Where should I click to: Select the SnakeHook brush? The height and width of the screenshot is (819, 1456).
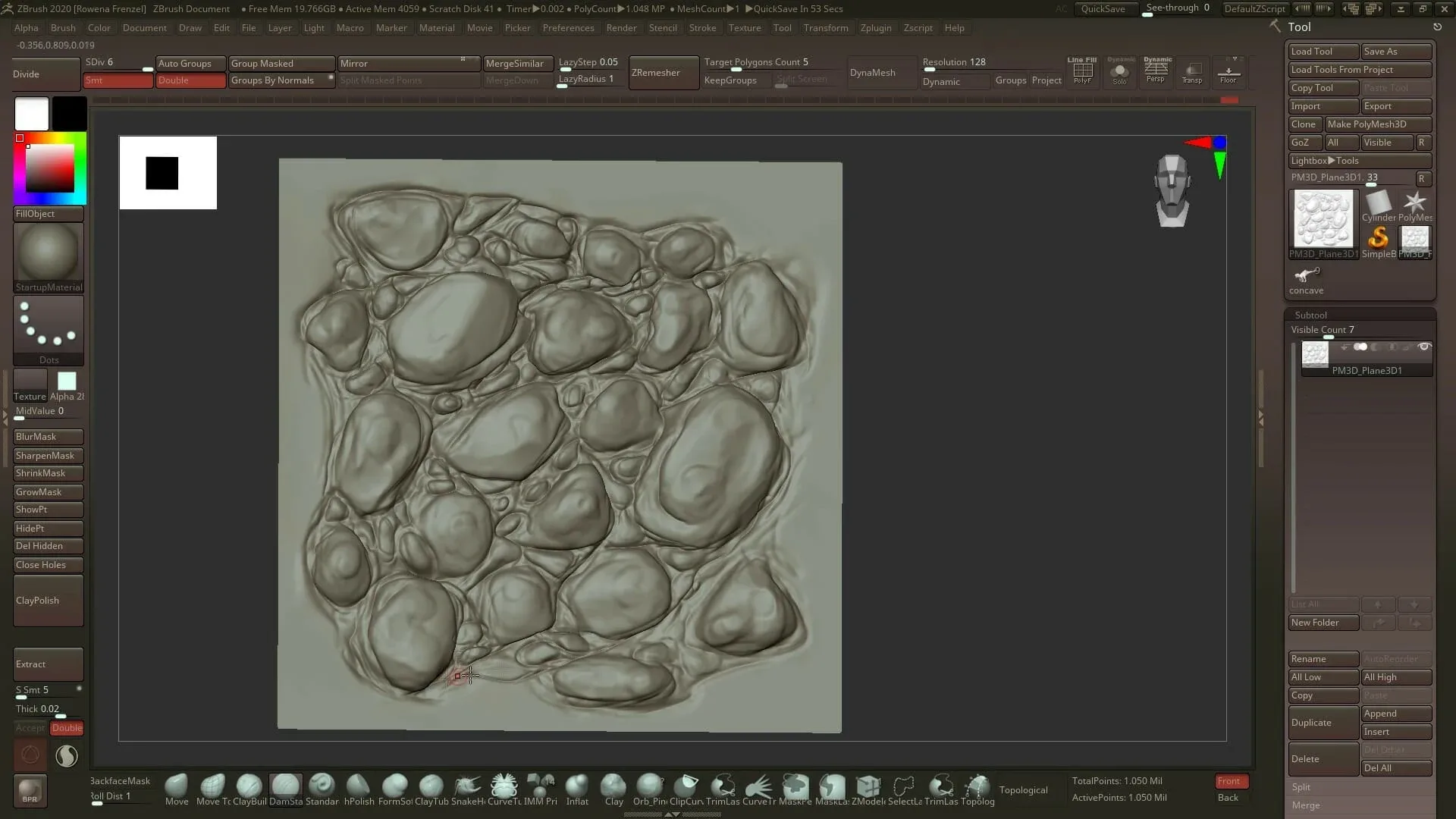pyautogui.click(x=468, y=785)
